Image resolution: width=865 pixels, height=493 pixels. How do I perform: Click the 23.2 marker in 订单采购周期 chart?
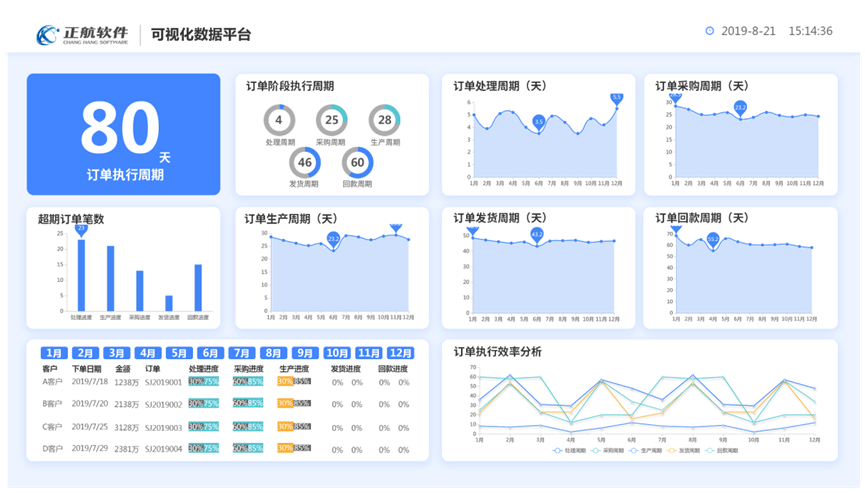coord(740,108)
